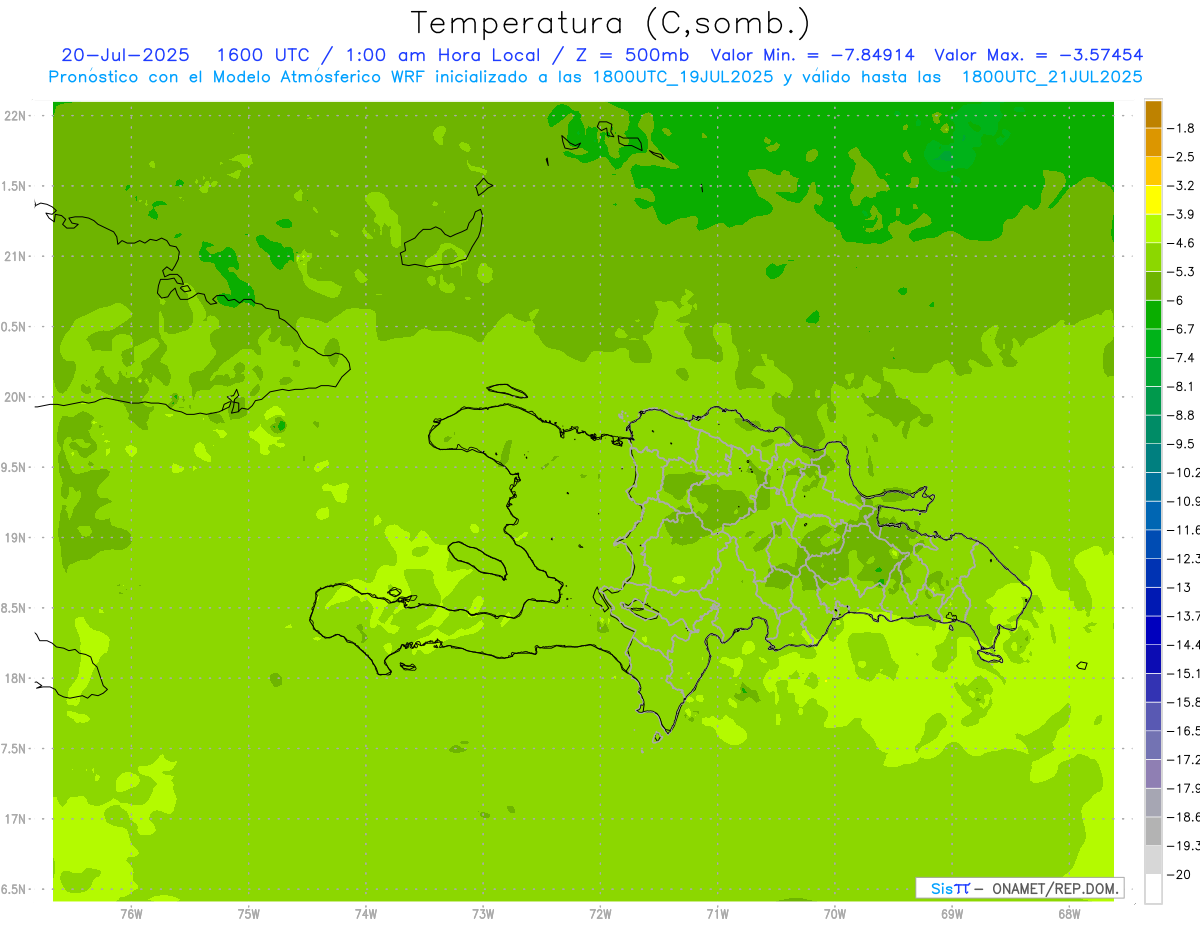Click the '68W' longitude axis label
The image size is (1200, 927).
[x=1069, y=913]
